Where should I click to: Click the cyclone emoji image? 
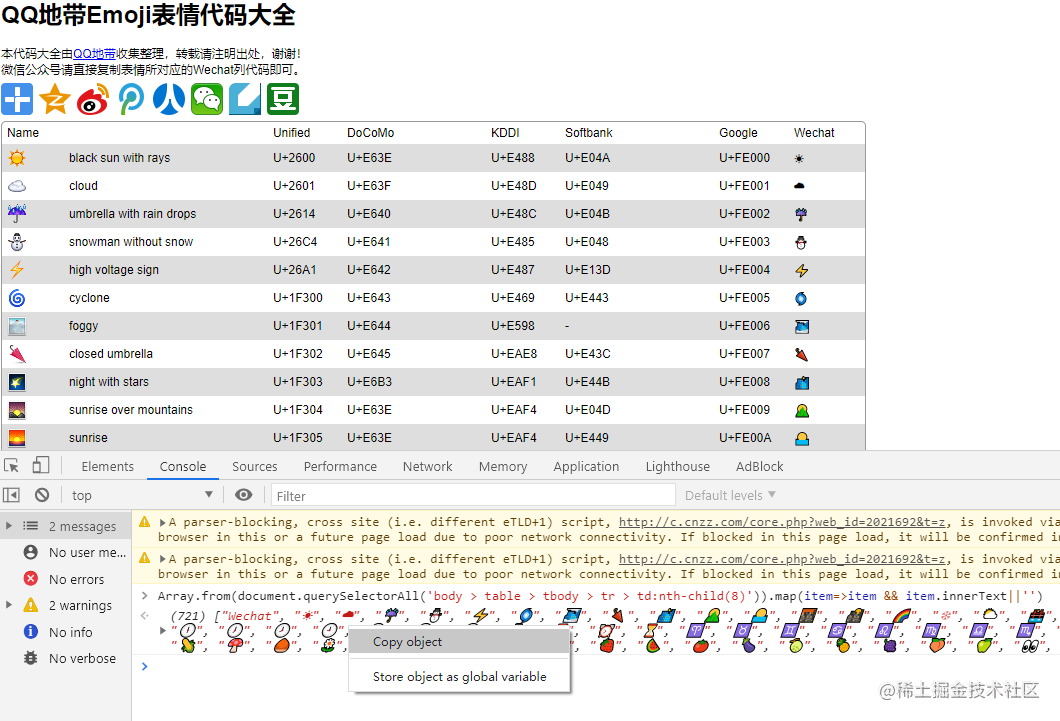tap(17, 298)
